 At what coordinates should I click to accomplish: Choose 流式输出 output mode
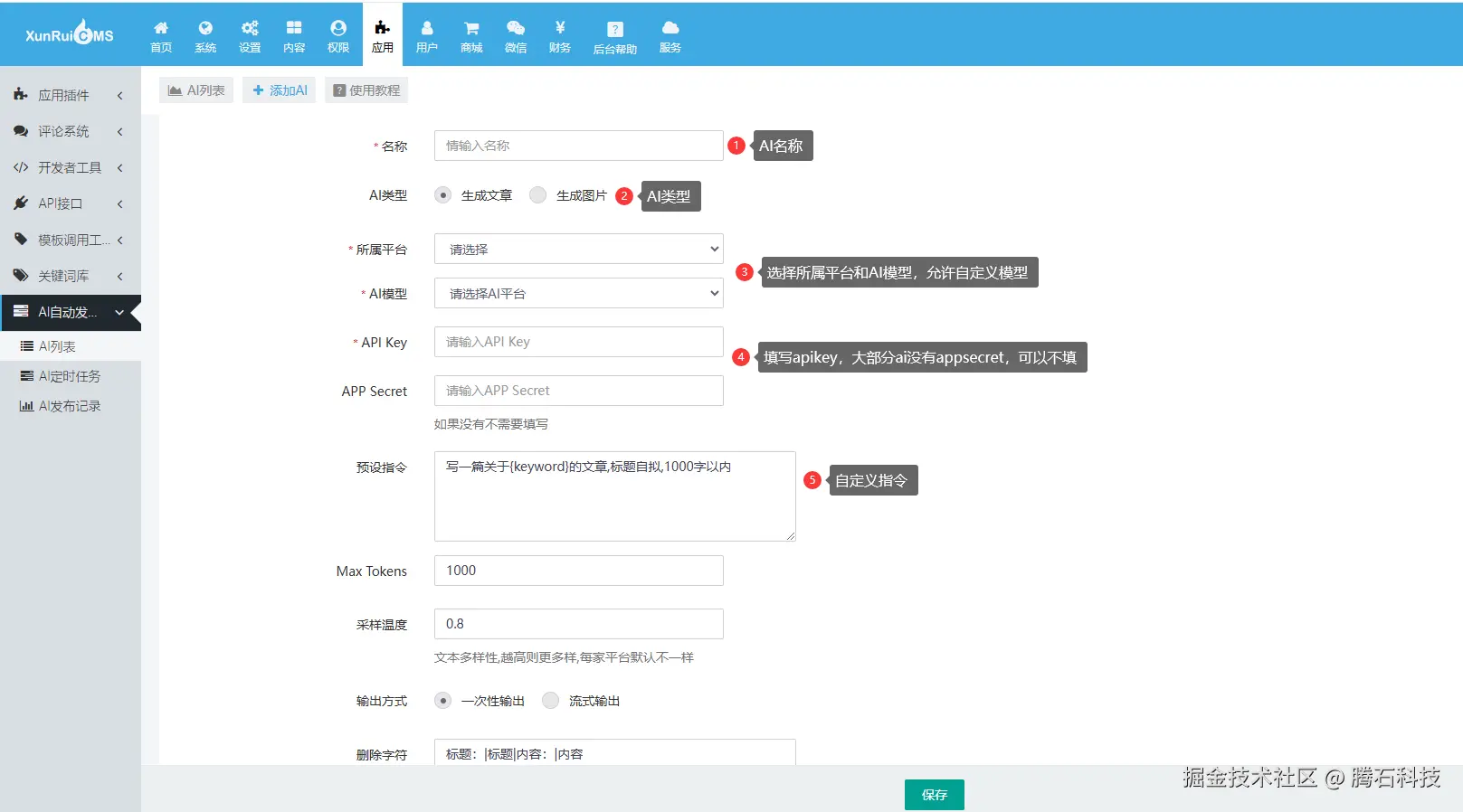(x=550, y=701)
